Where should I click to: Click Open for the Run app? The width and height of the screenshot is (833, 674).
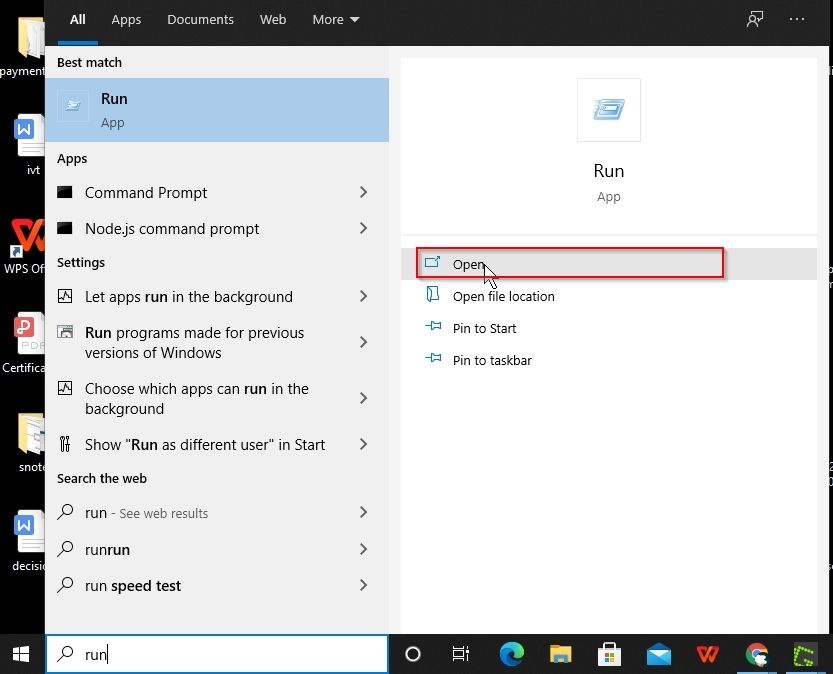coord(609,264)
